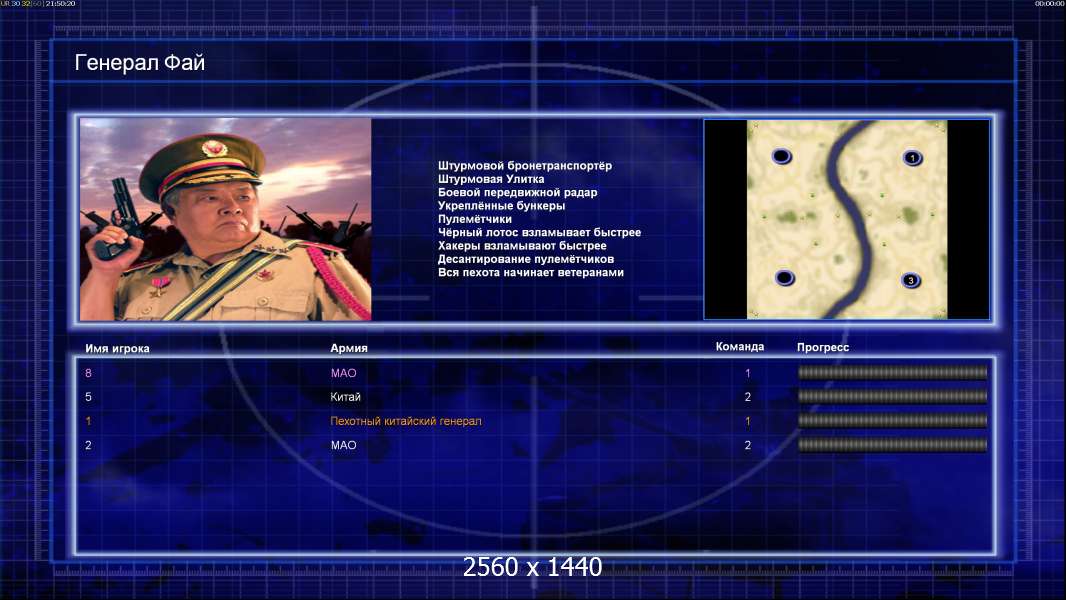Click the Китай army entry
The width and height of the screenshot is (1066, 600).
[x=345, y=397]
